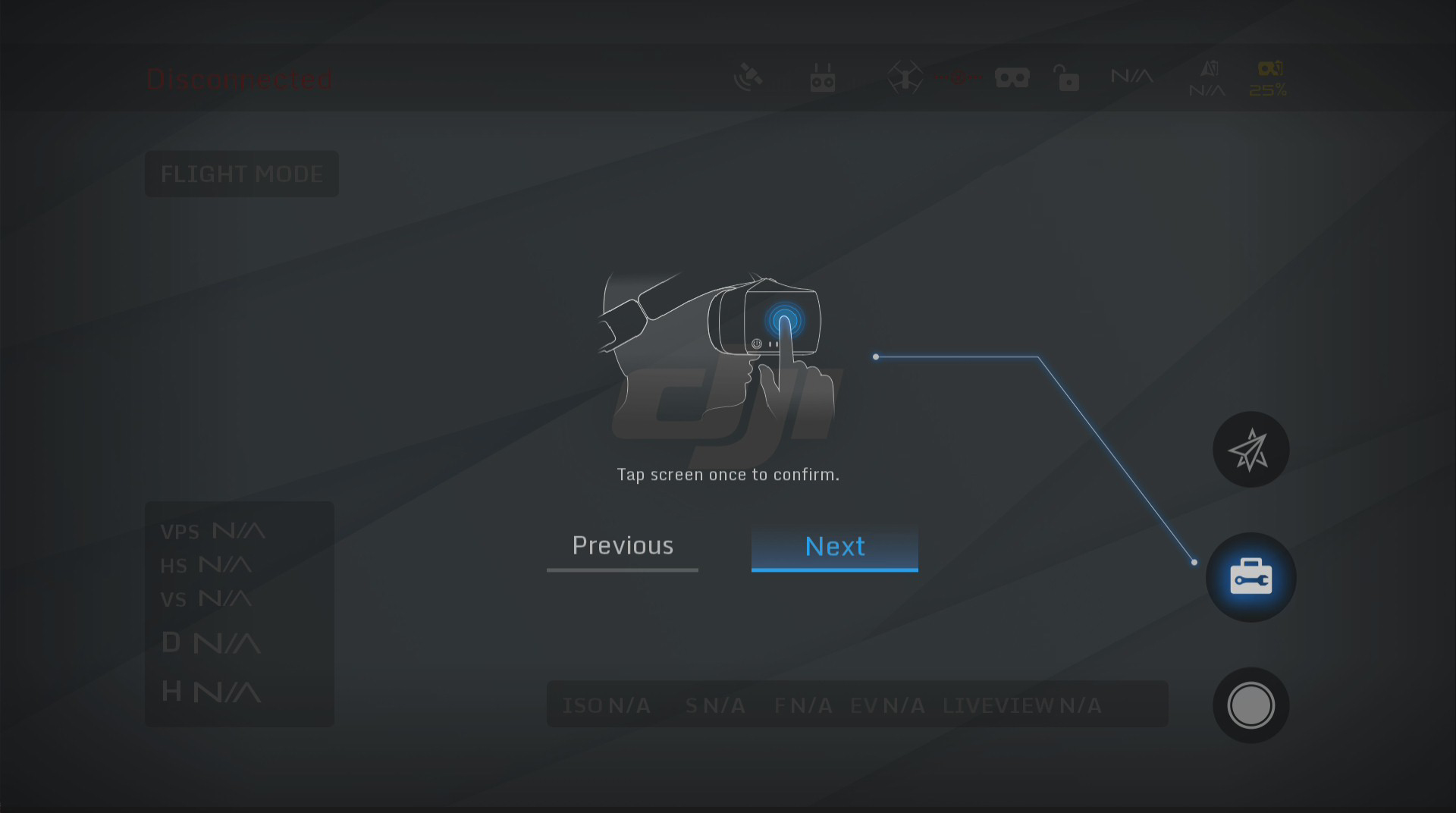This screenshot has width=1456, height=813.
Task: Click the ISO N/A camera value
Action: click(x=607, y=706)
